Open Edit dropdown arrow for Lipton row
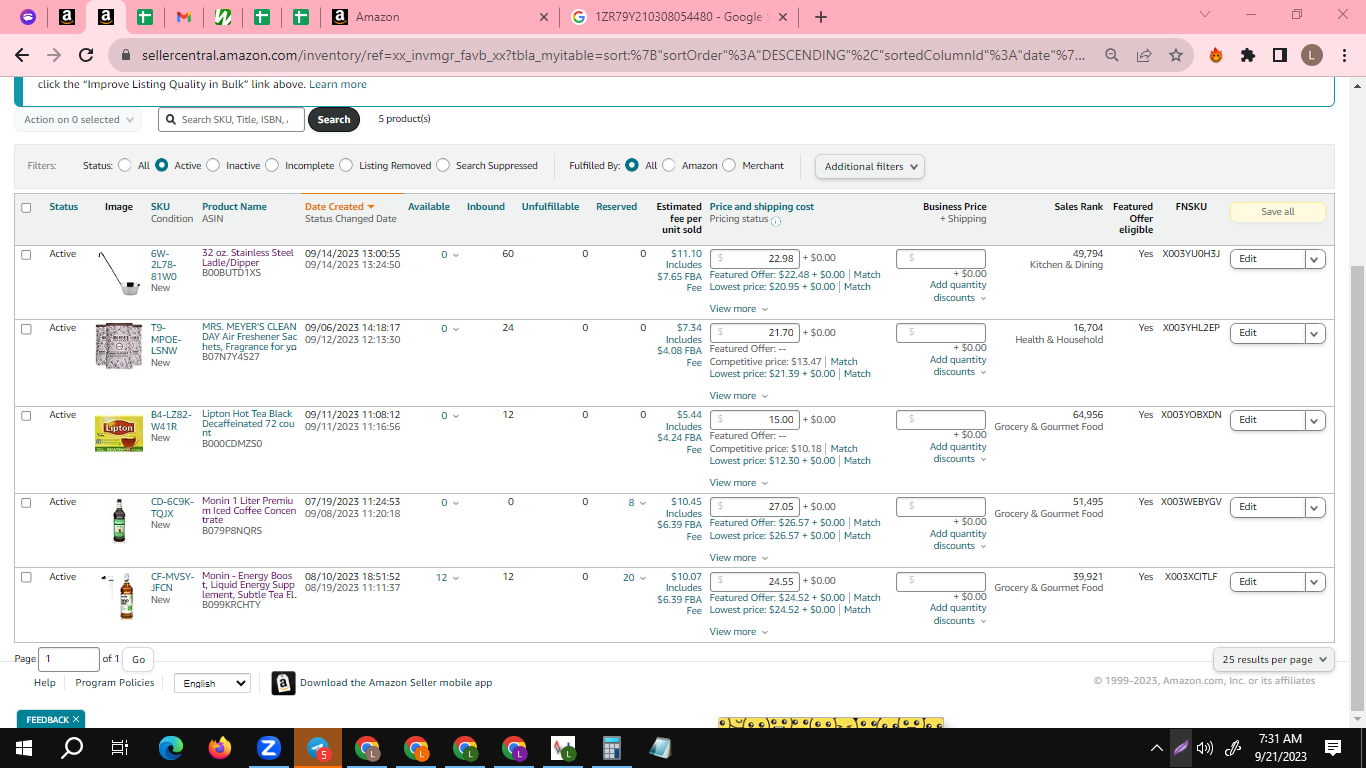 (1315, 420)
